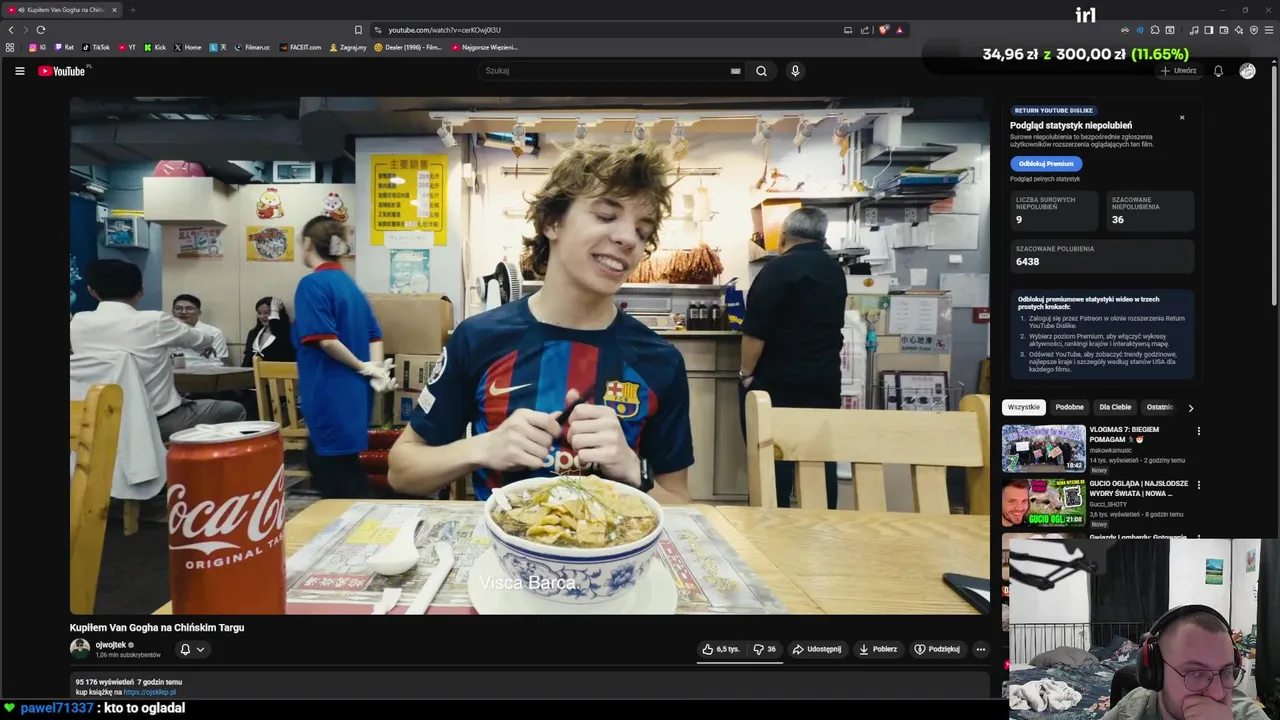This screenshot has height=720, width=1280.
Task: Like the video with 6,5 tys. thumbs up
Action: coord(721,649)
